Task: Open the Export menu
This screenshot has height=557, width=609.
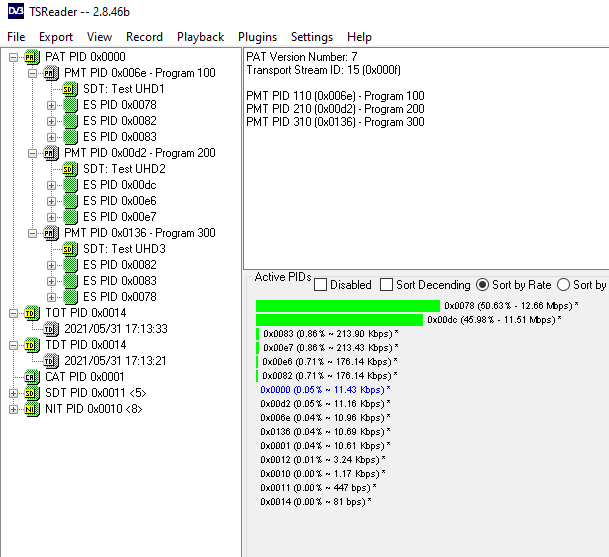Action: [x=56, y=37]
